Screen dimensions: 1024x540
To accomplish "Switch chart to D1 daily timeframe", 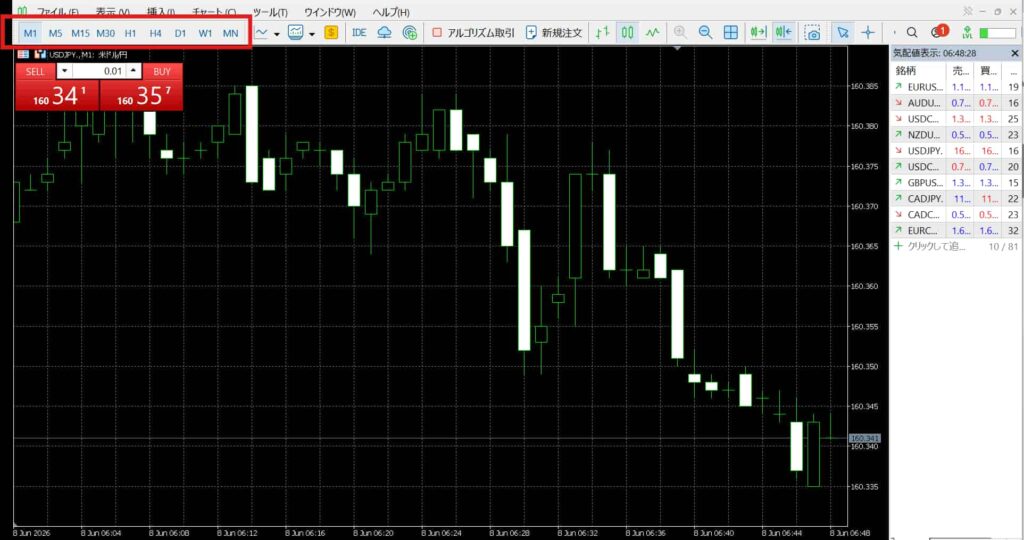I will (x=180, y=33).
